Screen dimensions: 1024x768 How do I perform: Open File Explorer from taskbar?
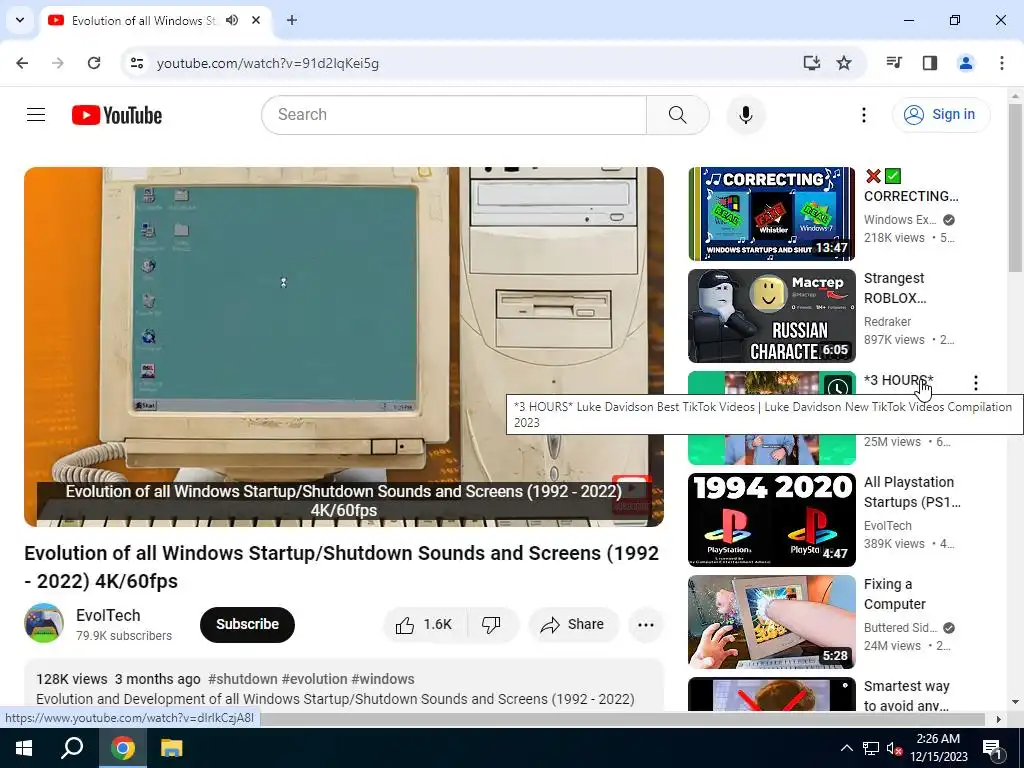tap(171, 748)
